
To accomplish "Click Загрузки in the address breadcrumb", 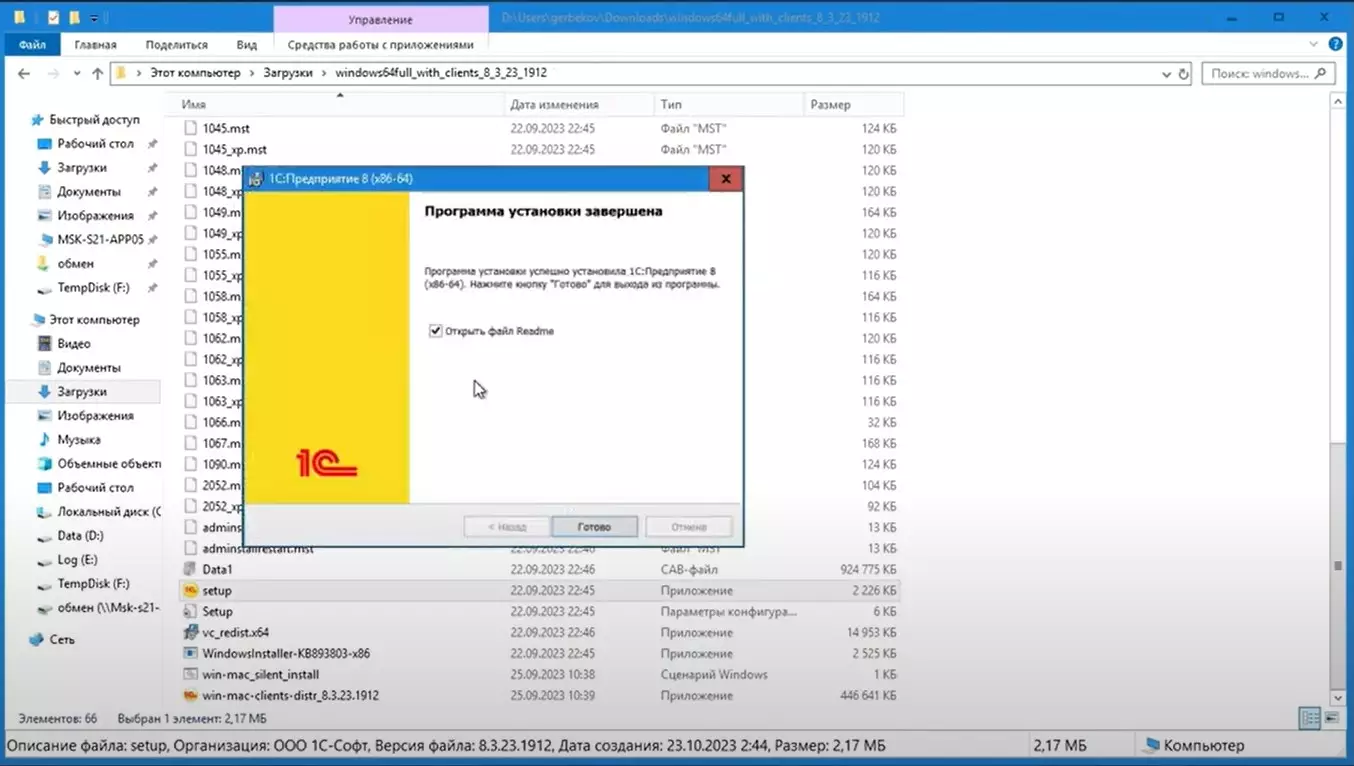I will [288, 73].
